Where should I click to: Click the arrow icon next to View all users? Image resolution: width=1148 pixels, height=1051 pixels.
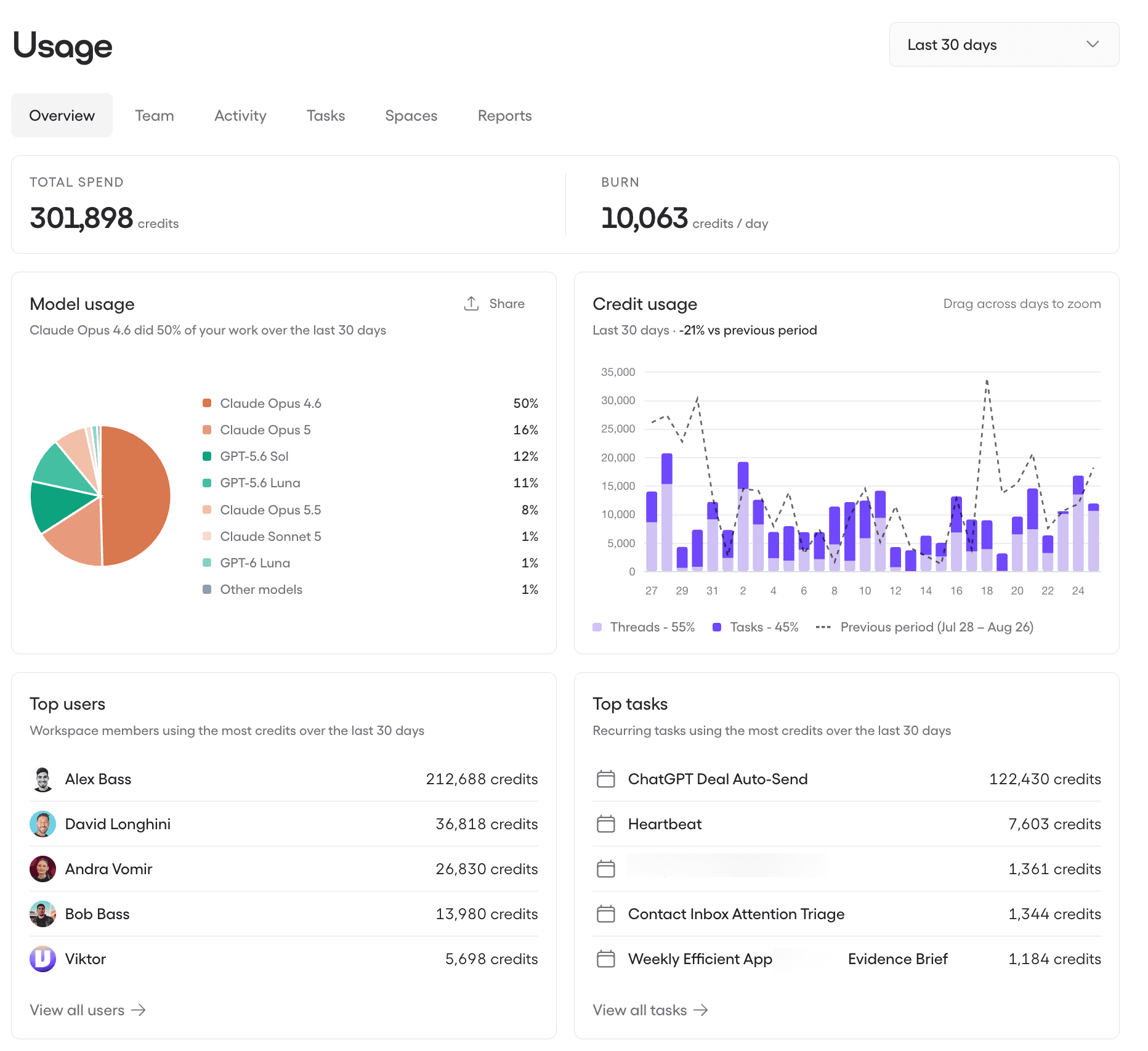coord(139,1010)
